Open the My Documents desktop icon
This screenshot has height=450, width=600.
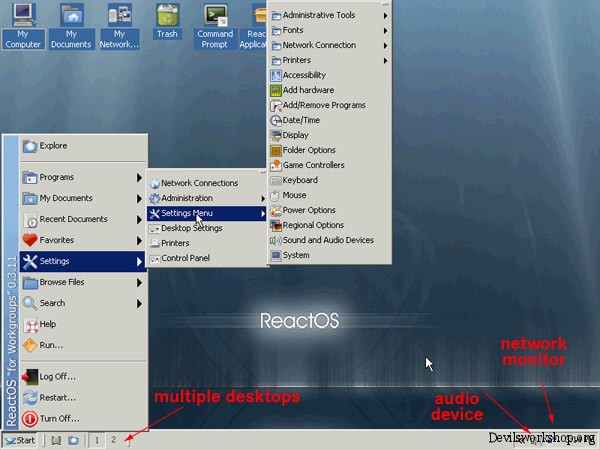[x=72, y=25]
